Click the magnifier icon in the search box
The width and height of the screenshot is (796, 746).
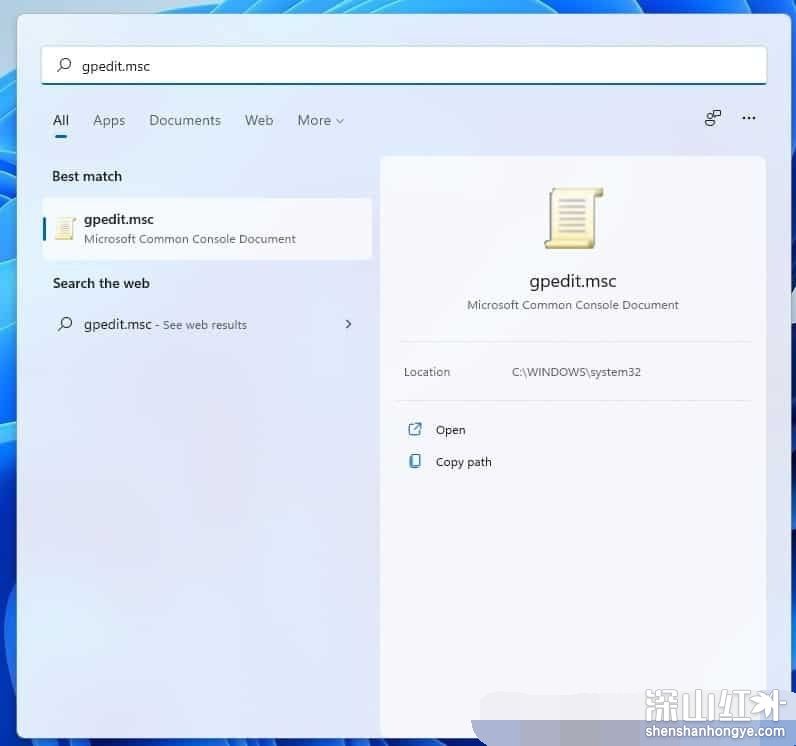pos(64,65)
